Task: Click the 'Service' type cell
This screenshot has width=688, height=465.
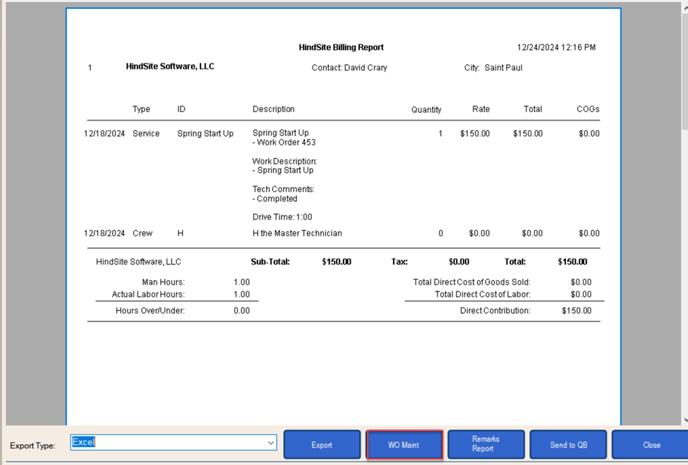Action: click(146, 133)
